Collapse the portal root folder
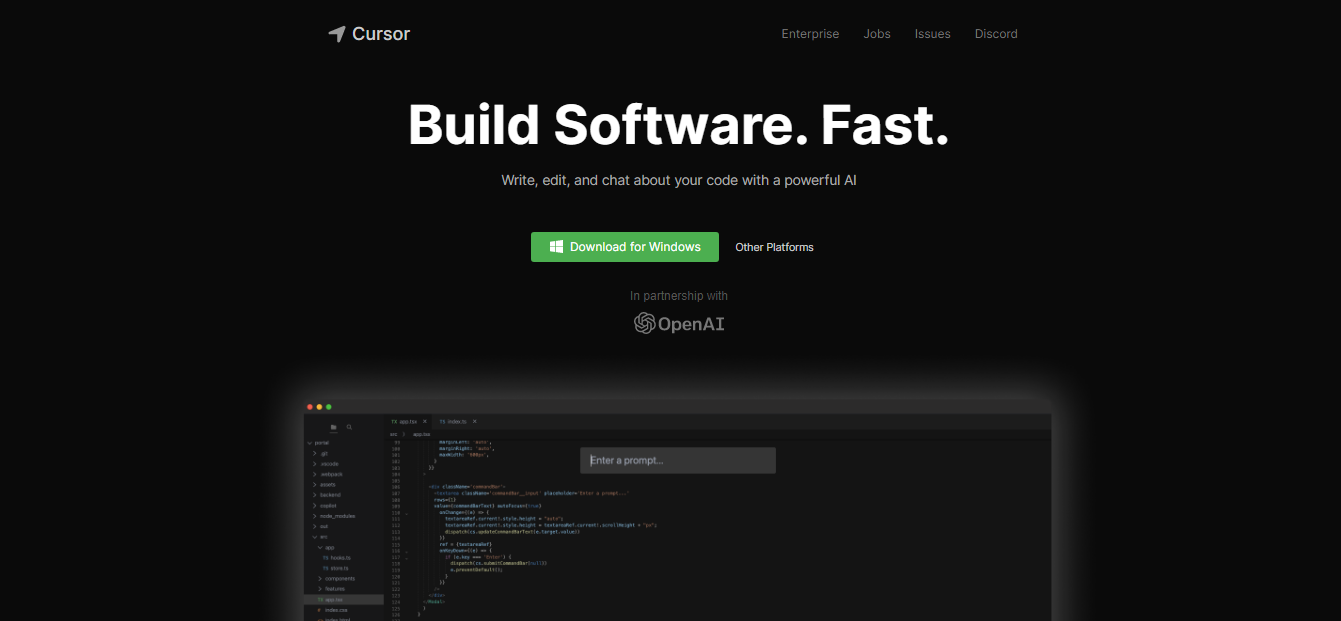The image size is (1341, 621). (x=320, y=443)
